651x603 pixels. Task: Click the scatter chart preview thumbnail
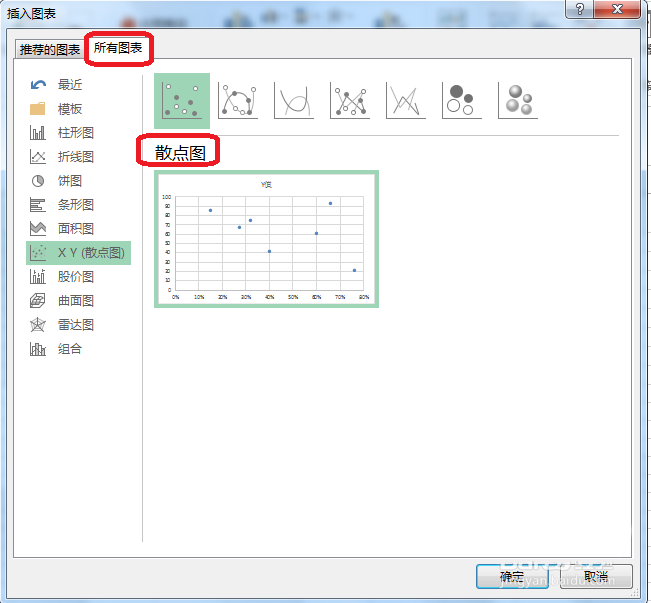267,239
